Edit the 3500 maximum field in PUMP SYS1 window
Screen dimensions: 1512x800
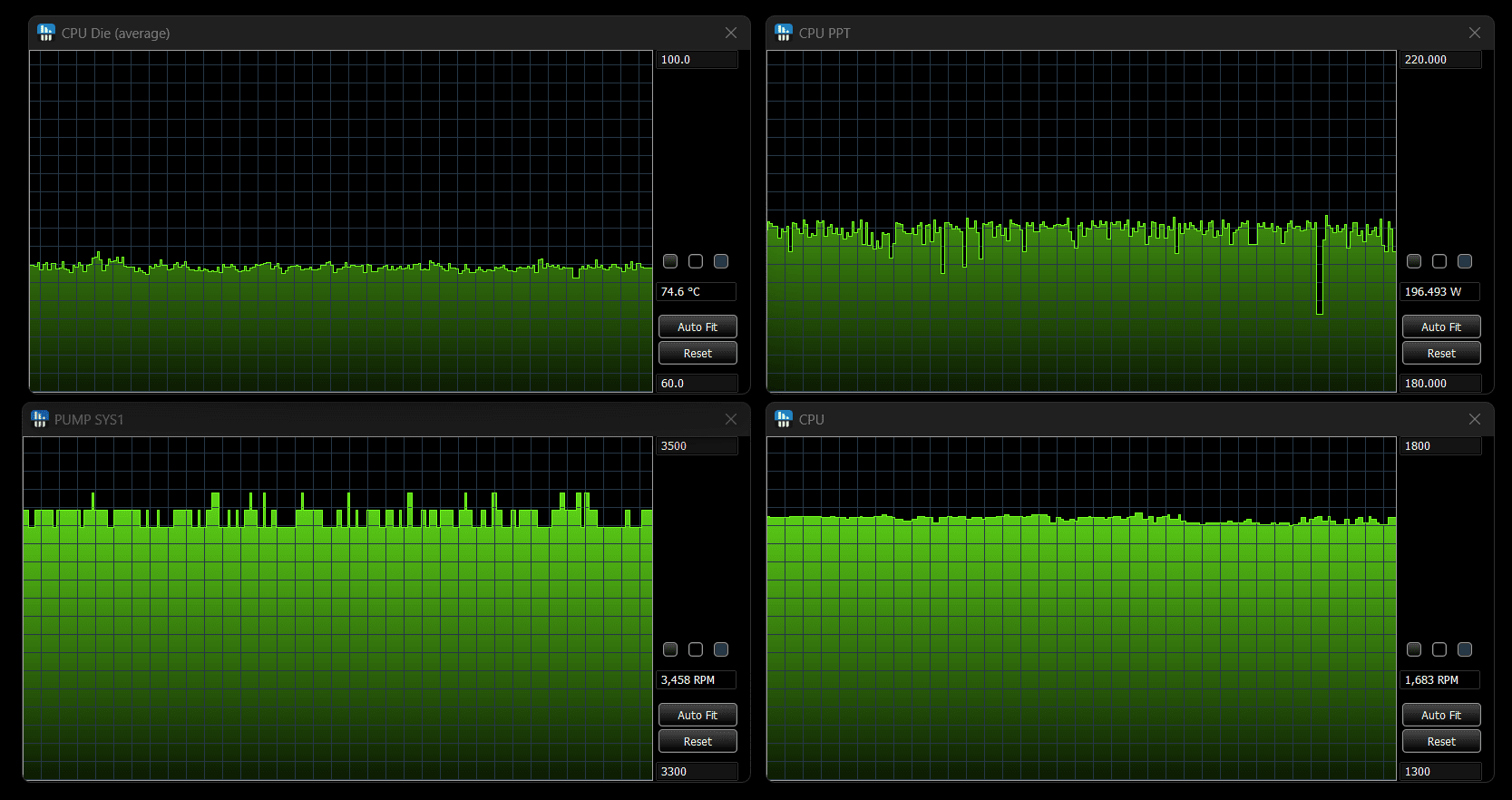click(x=697, y=446)
